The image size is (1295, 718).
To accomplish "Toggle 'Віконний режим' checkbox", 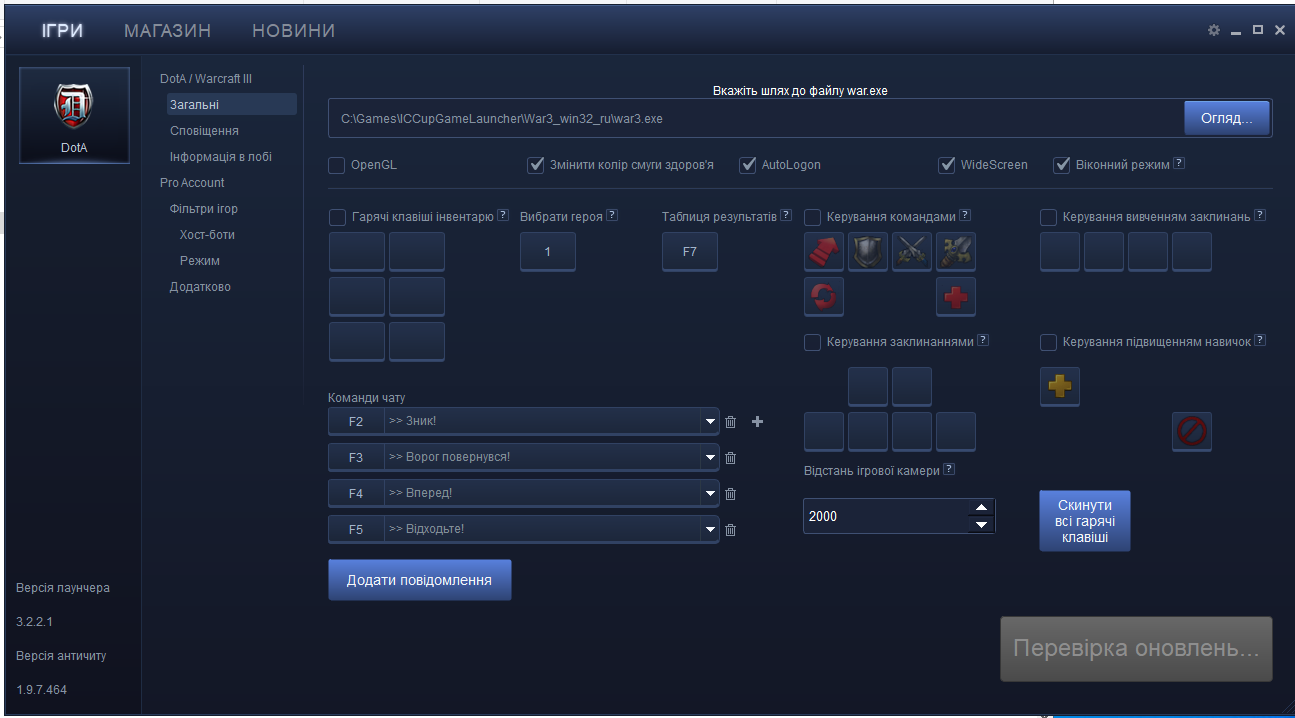I will (1062, 165).
